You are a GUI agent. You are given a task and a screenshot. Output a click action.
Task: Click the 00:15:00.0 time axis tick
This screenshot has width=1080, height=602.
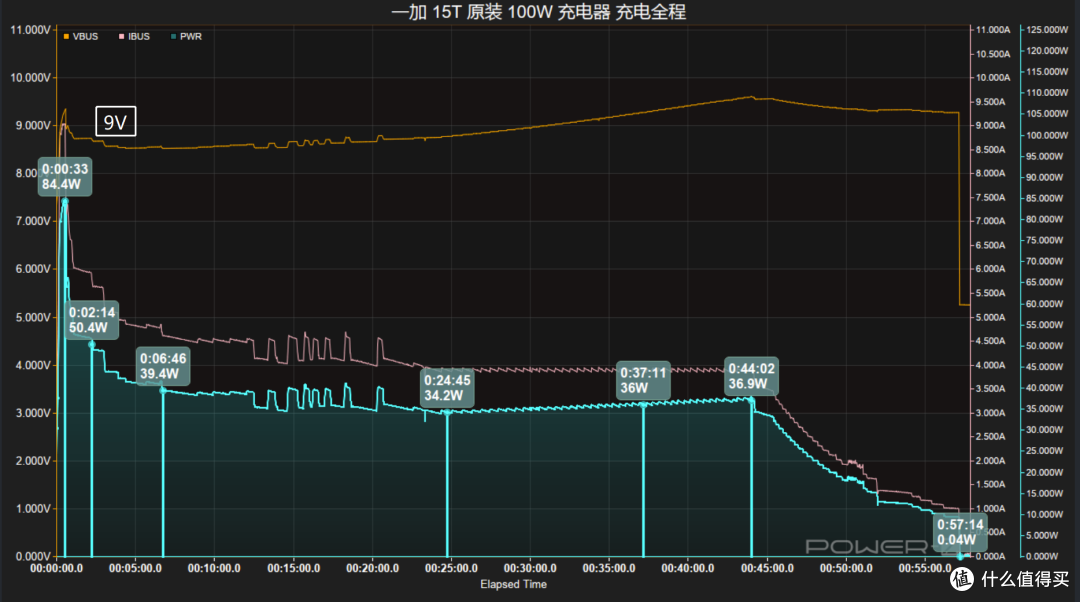click(293, 568)
